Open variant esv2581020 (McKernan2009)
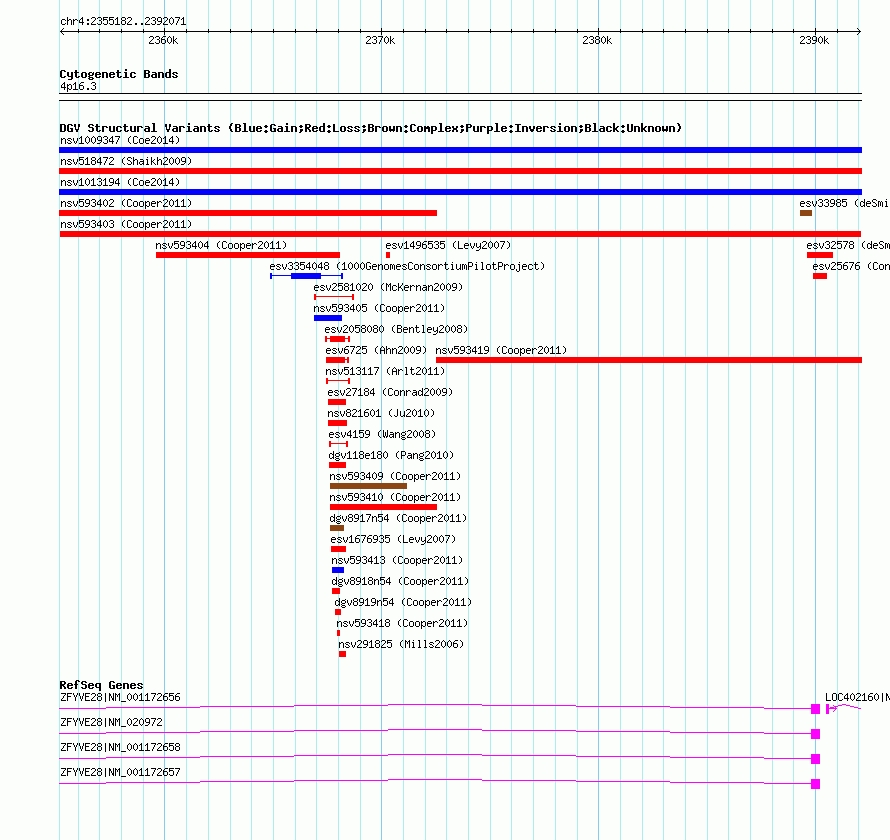This screenshot has width=890, height=840. point(334,297)
